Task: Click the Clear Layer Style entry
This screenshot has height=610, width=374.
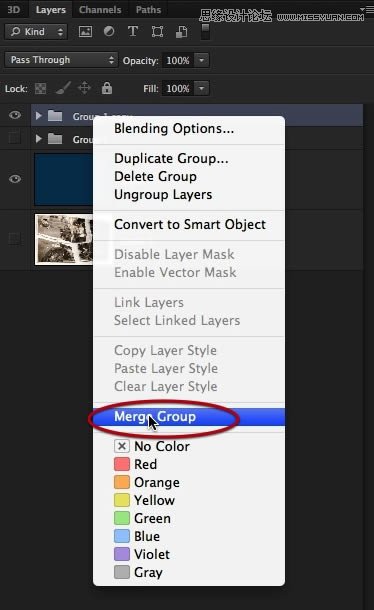Action: [189, 387]
